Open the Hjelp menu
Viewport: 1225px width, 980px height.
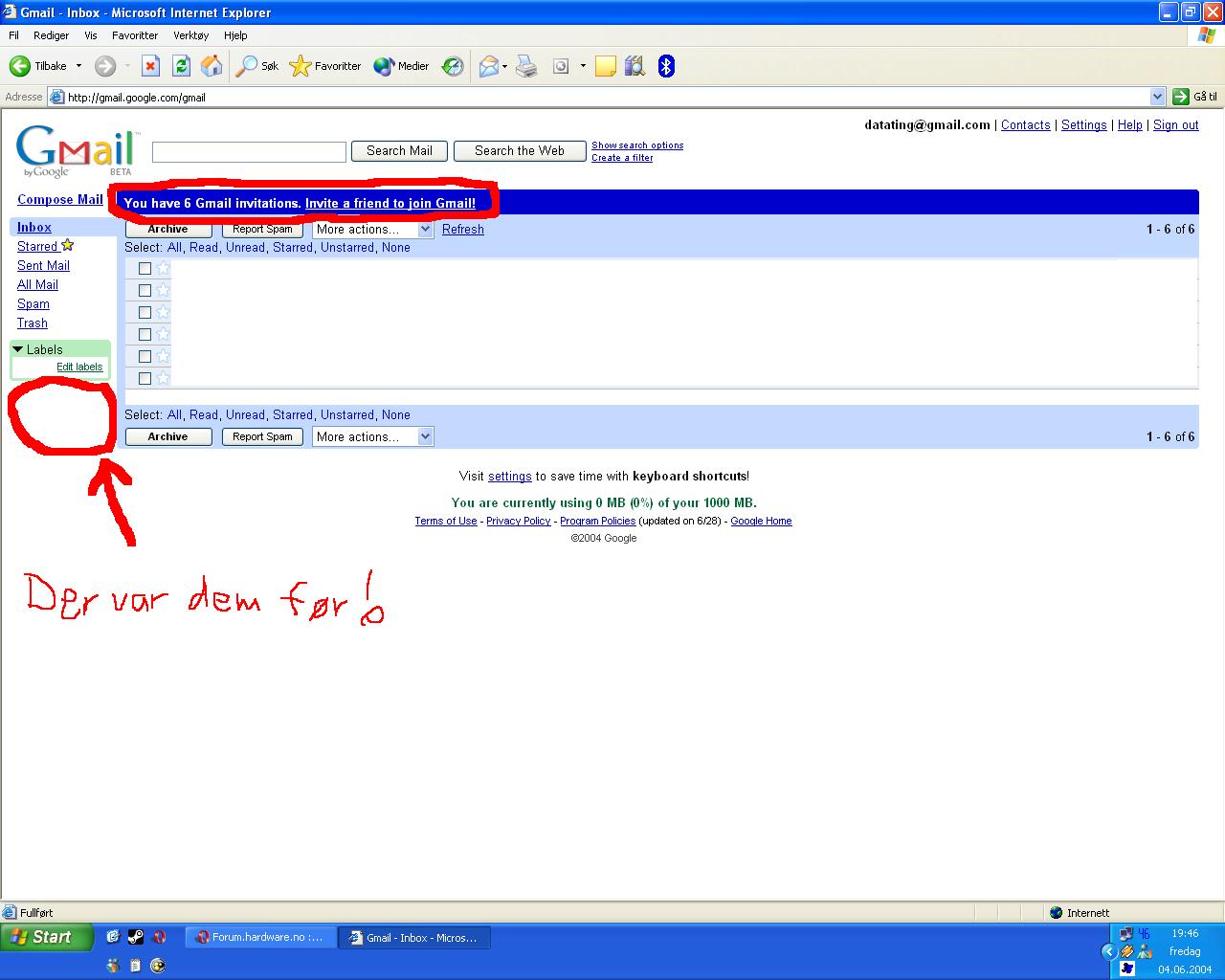pyautogui.click(x=235, y=35)
